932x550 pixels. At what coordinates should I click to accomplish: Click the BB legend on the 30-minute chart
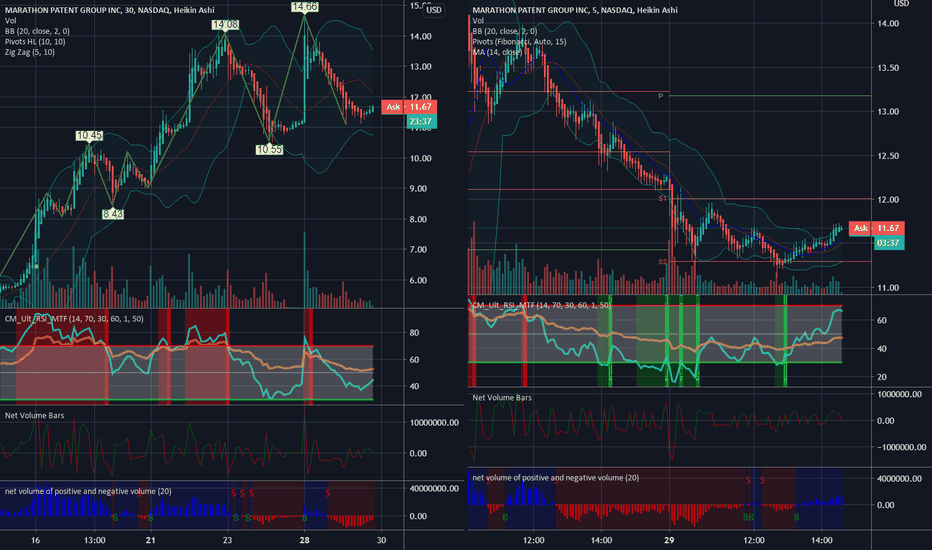[x=37, y=31]
